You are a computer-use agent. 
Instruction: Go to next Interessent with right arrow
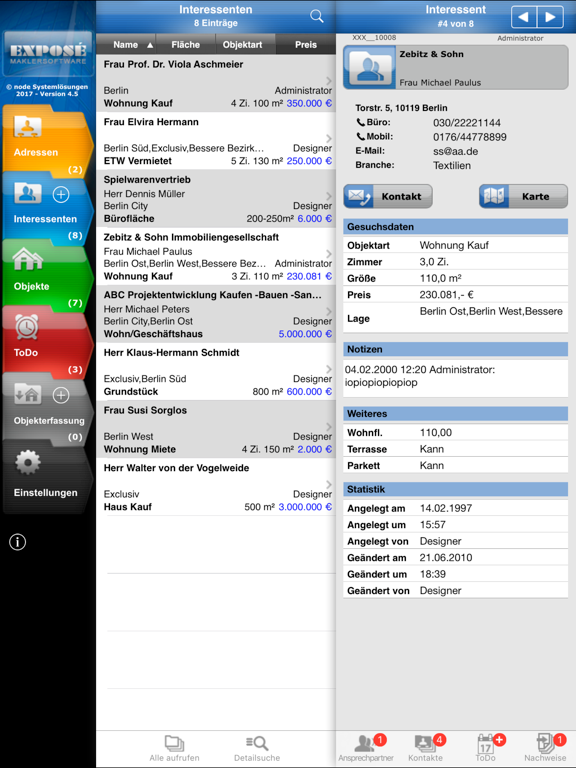550,17
